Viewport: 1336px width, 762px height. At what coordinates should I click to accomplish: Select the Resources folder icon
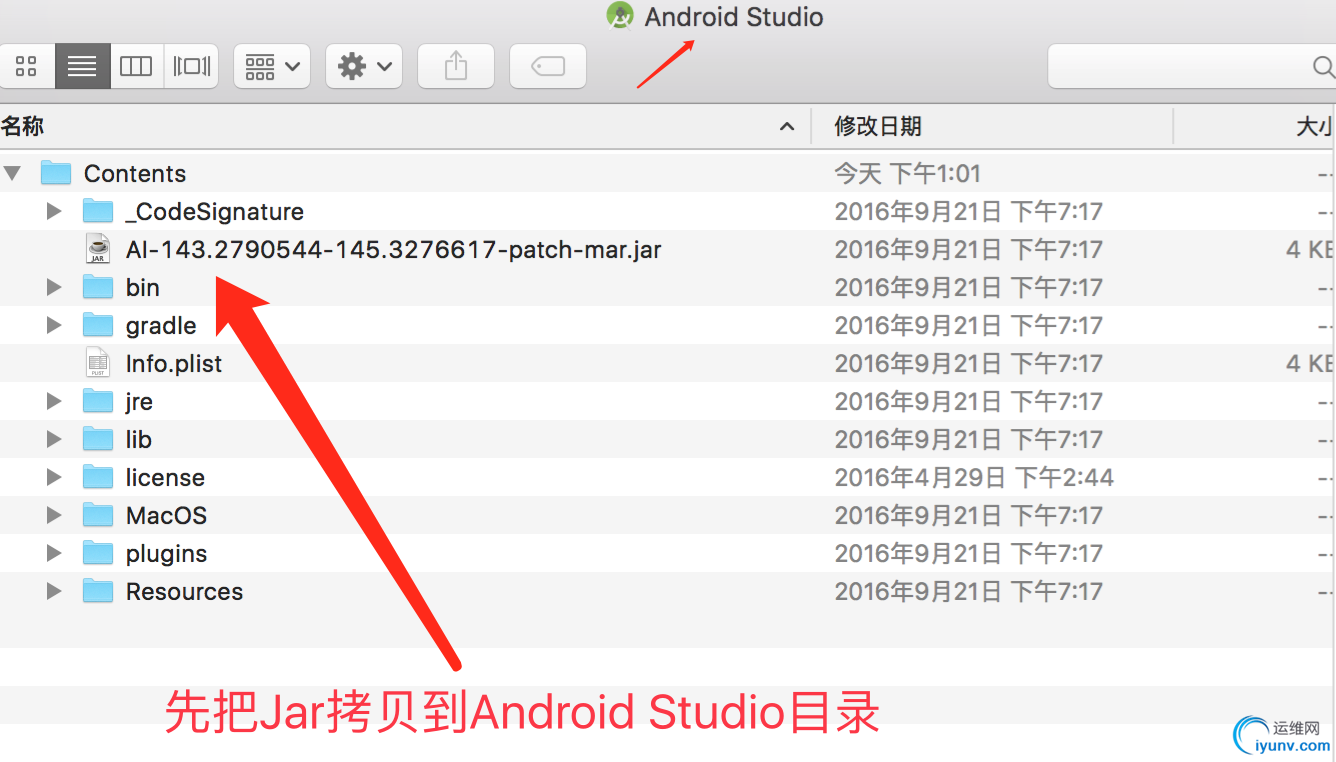(98, 591)
